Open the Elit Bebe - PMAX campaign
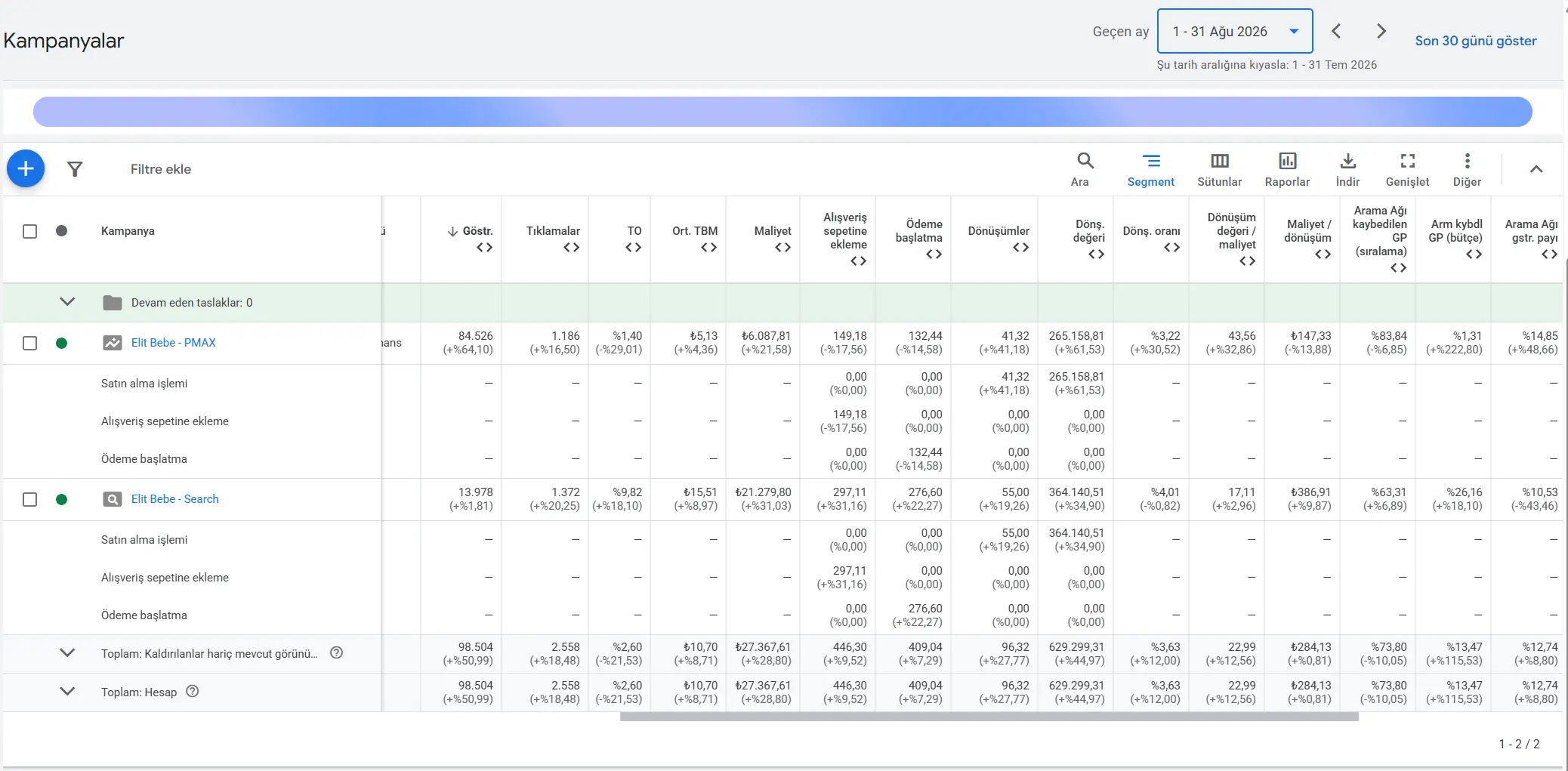The image size is (1568, 771). [174, 343]
